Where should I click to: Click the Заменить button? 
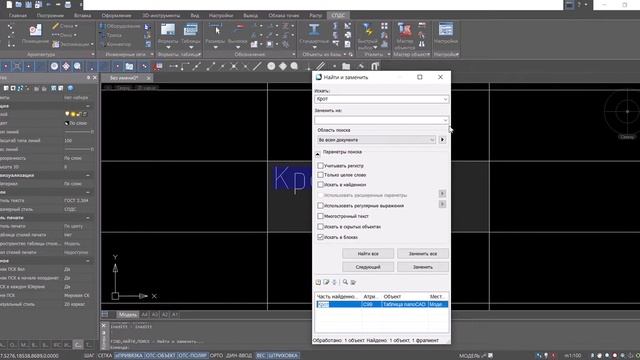(423, 267)
